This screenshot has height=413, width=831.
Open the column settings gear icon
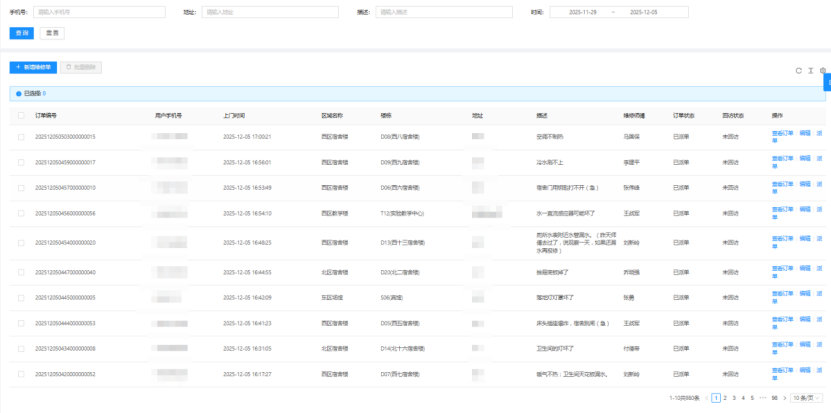point(822,71)
